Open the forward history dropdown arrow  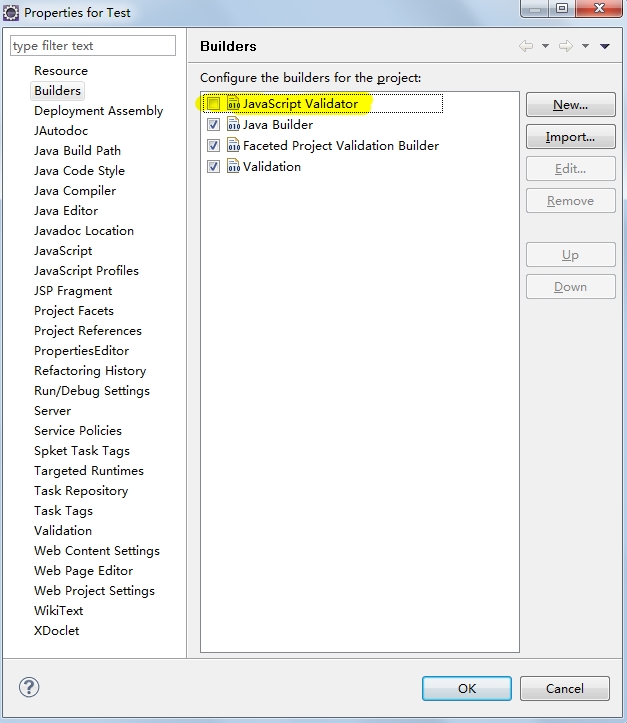coord(586,46)
